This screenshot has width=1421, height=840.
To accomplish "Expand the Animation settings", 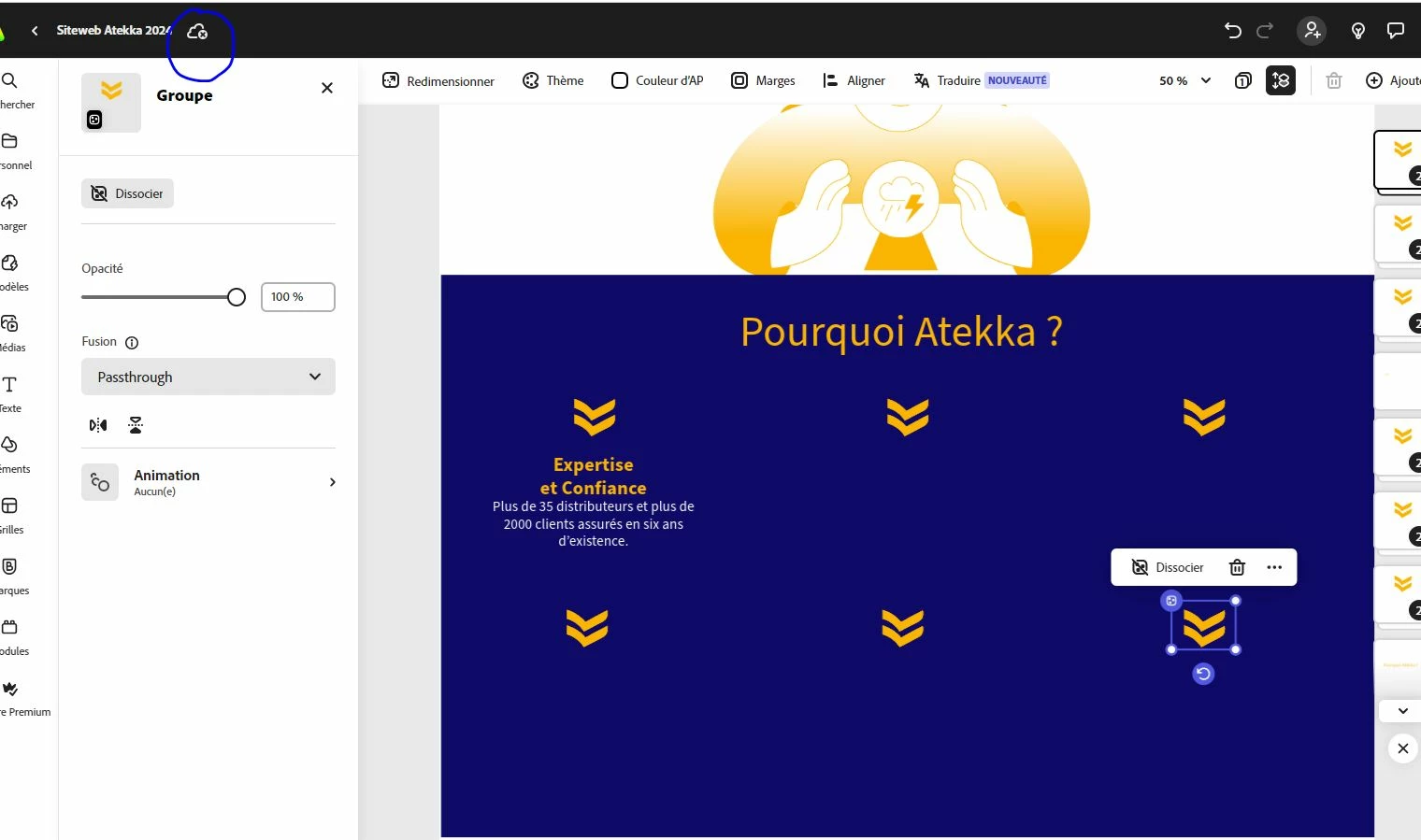I will coord(208,482).
